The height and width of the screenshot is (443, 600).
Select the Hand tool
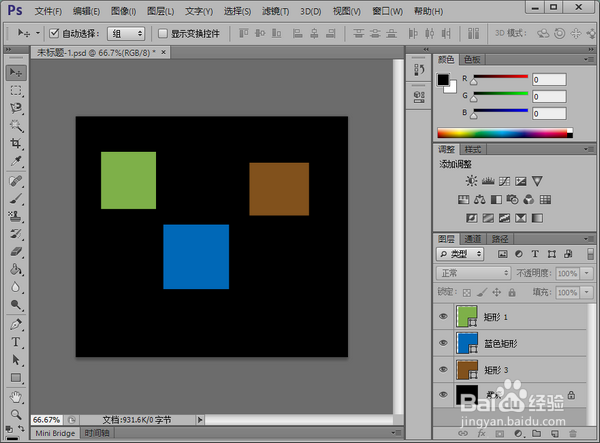(16, 397)
